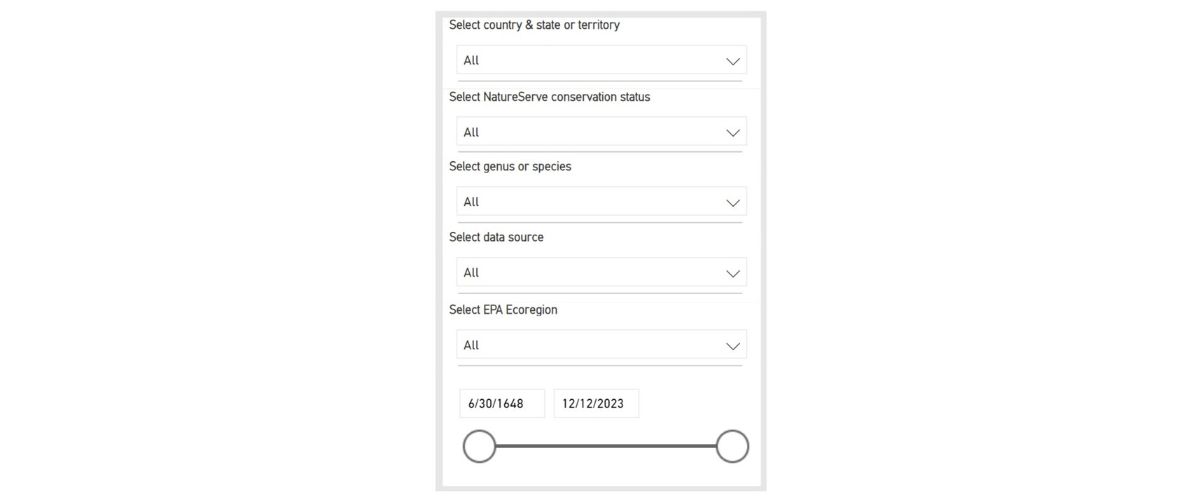Click 'All' value in EPA Ecoregion dropdown
This screenshot has height=500, width=1200.
[x=472, y=346]
